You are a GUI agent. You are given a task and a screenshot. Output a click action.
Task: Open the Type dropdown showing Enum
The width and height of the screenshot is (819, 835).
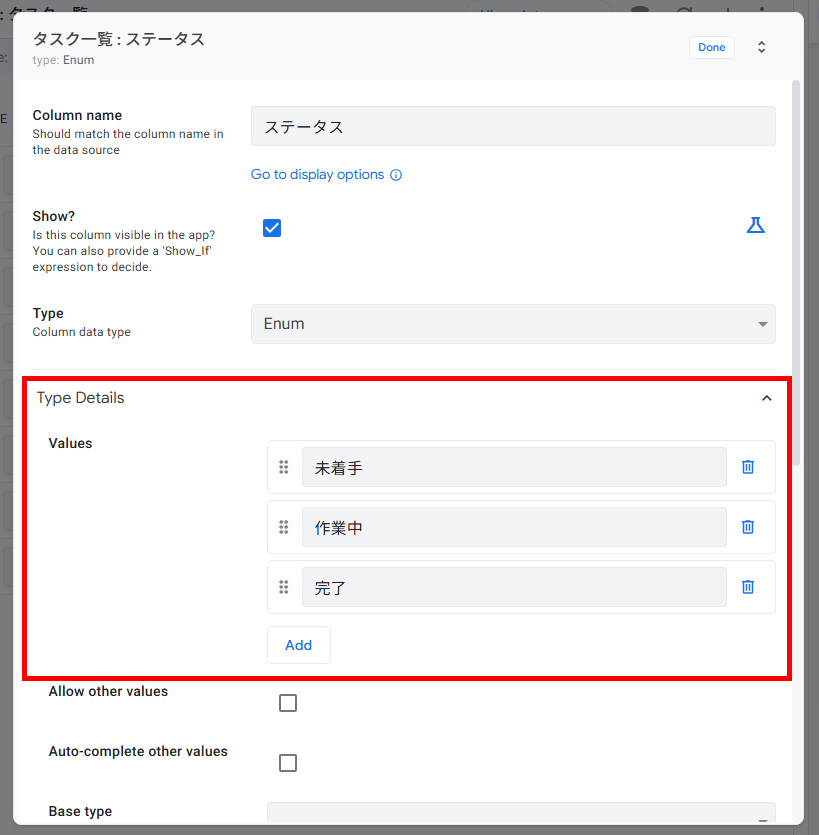point(513,324)
